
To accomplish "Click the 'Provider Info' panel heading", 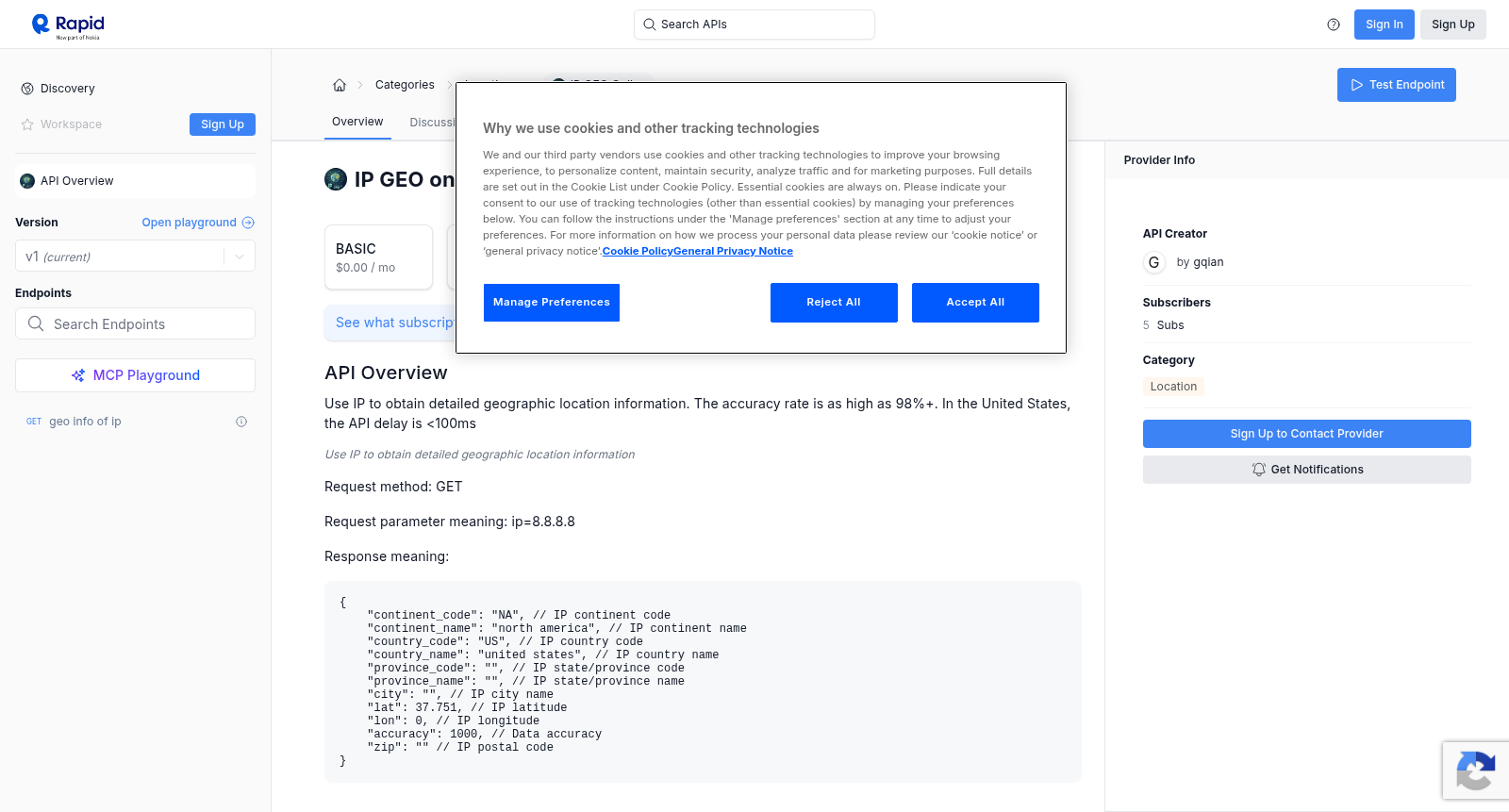I will tap(1159, 160).
